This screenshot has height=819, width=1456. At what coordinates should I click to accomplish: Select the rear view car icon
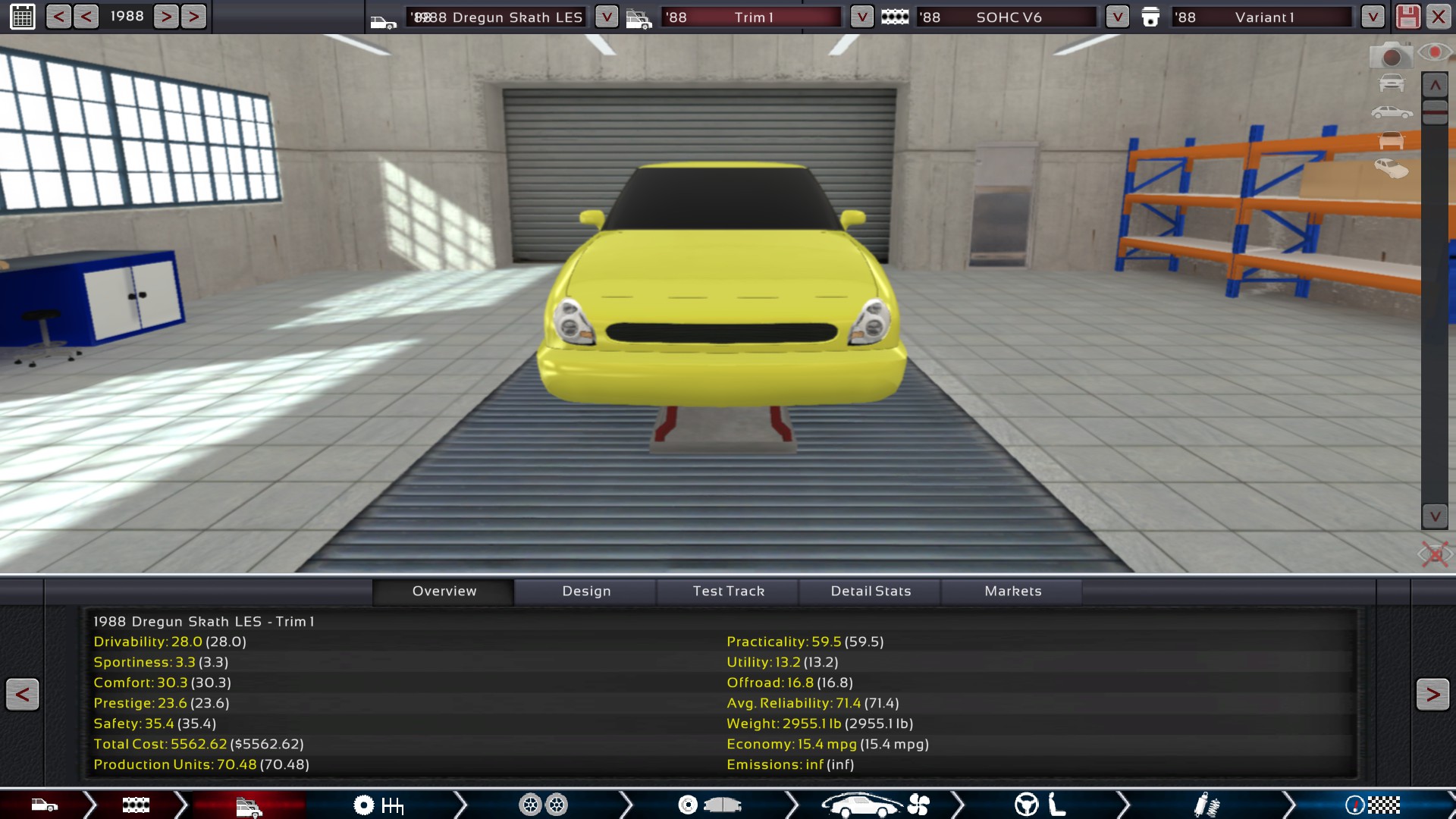1392,141
